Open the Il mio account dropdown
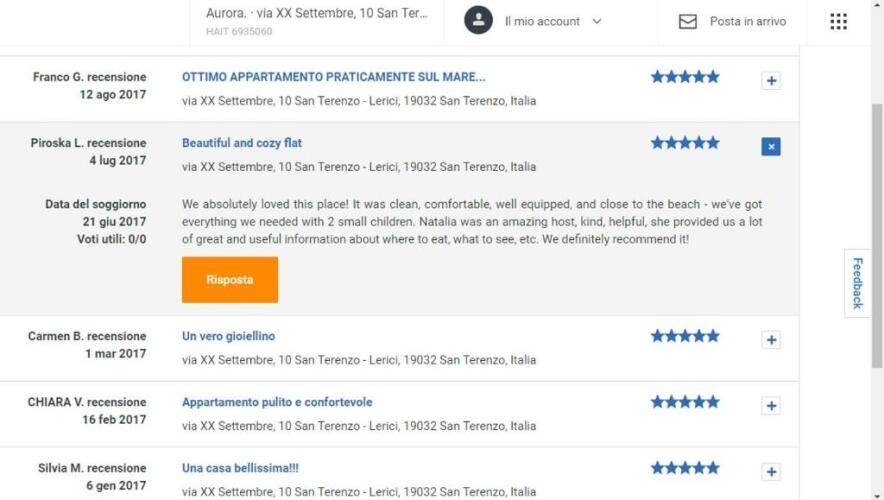The image size is (884, 500). point(553,21)
